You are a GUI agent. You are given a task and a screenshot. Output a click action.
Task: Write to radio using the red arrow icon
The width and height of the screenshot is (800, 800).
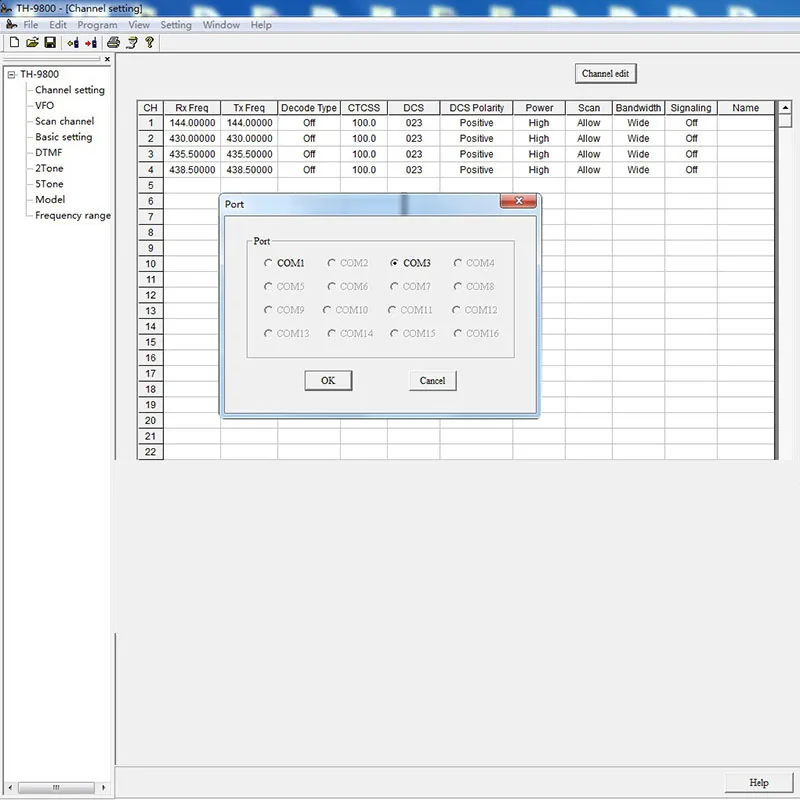point(91,43)
